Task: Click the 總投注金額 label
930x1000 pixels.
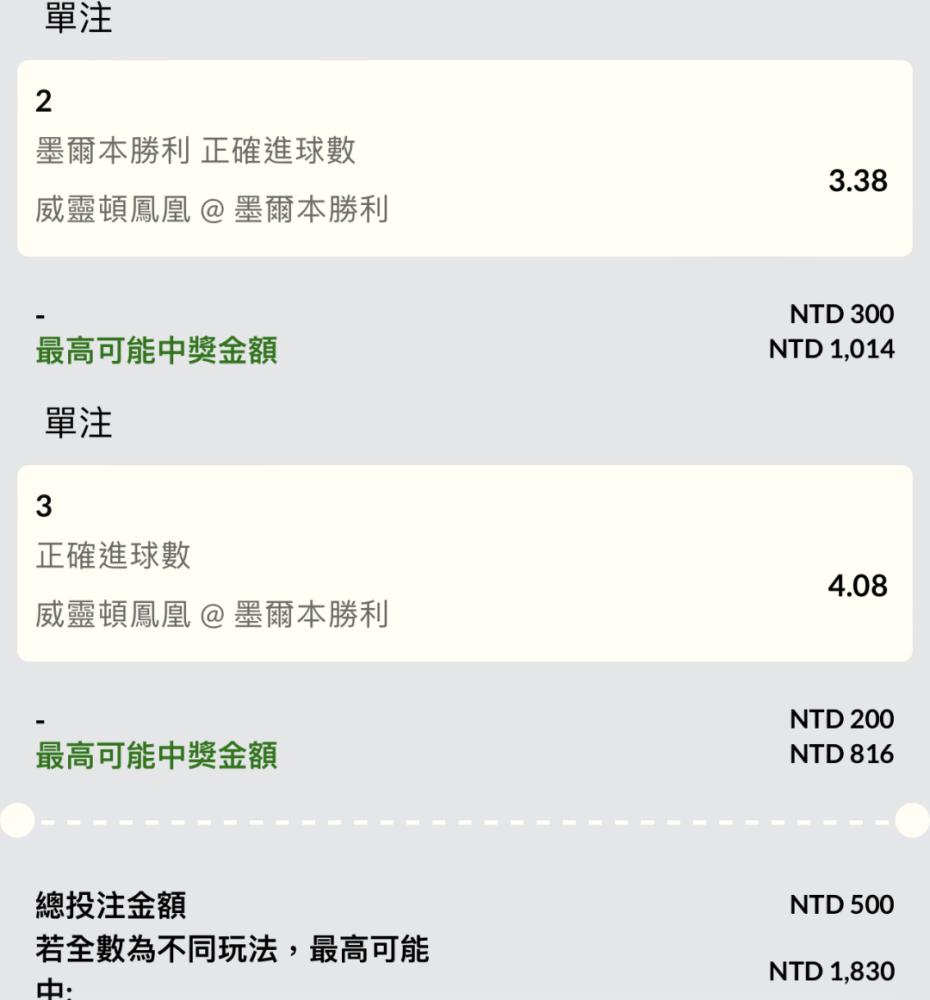Action: [111, 905]
